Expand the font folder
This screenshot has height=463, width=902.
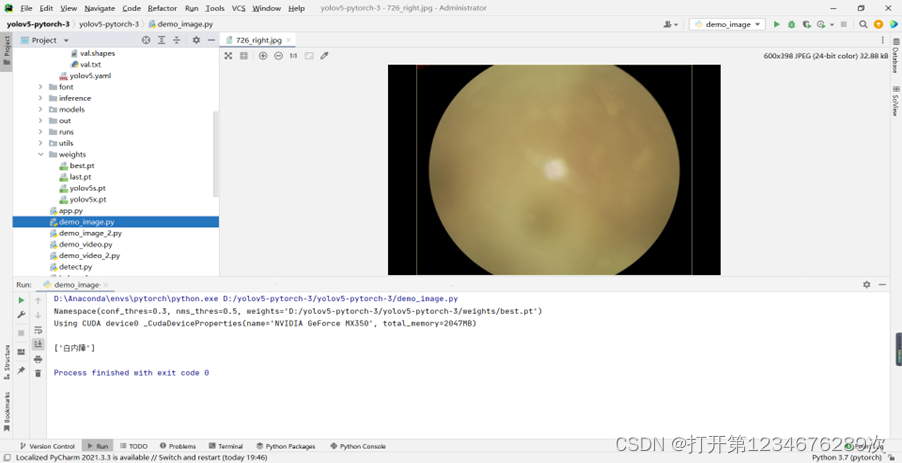pos(40,87)
